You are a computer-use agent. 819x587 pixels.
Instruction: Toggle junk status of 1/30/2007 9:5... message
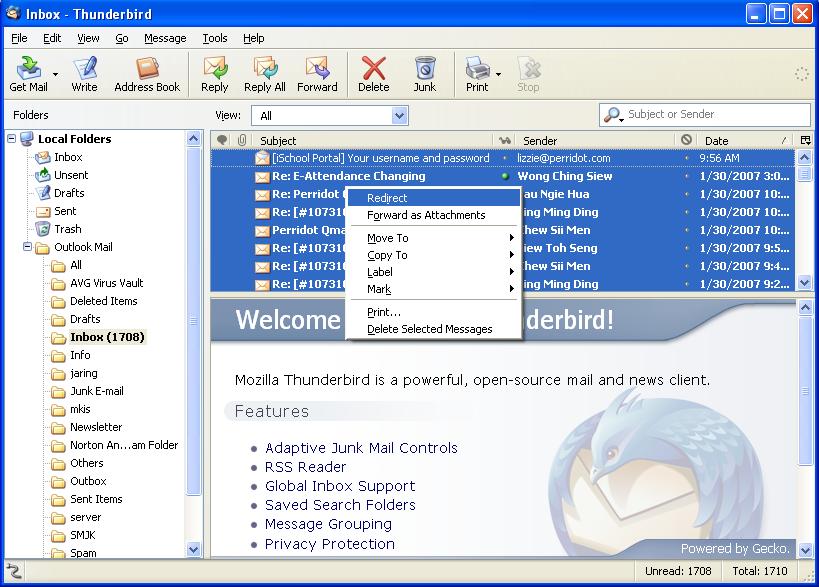(x=686, y=248)
